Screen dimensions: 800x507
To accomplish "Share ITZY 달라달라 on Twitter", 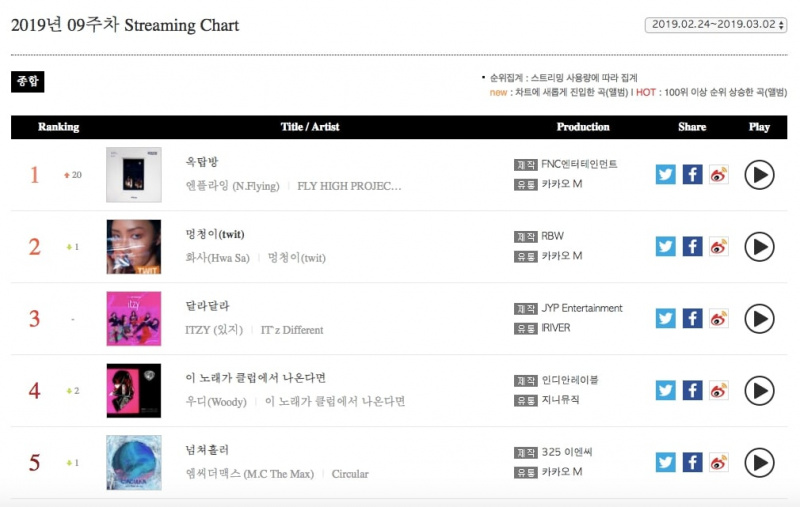I will pyautogui.click(x=665, y=318).
